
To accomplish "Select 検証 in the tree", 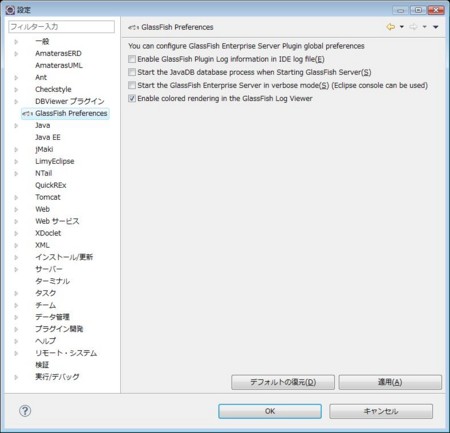I will click(x=42, y=365).
